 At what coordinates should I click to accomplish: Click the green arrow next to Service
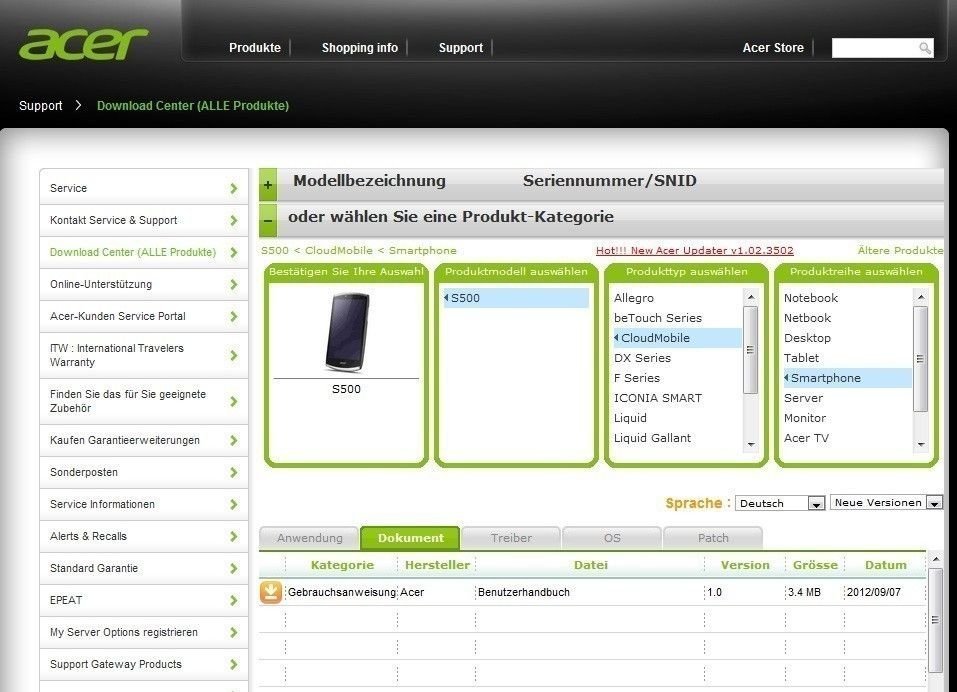pos(234,189)
